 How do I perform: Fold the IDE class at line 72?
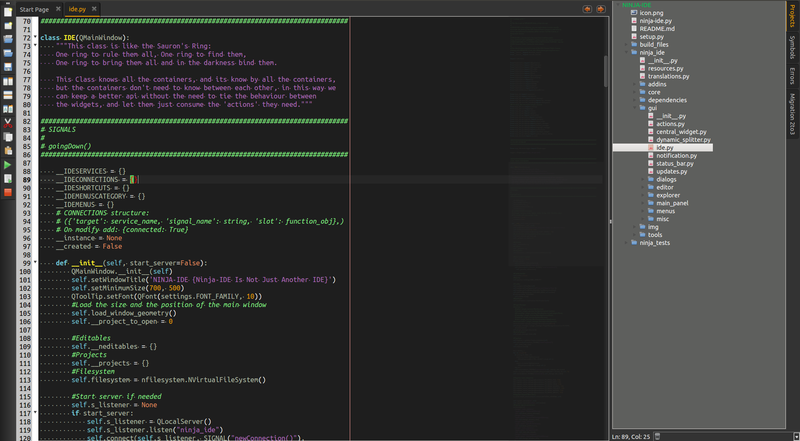click(37, 37)
